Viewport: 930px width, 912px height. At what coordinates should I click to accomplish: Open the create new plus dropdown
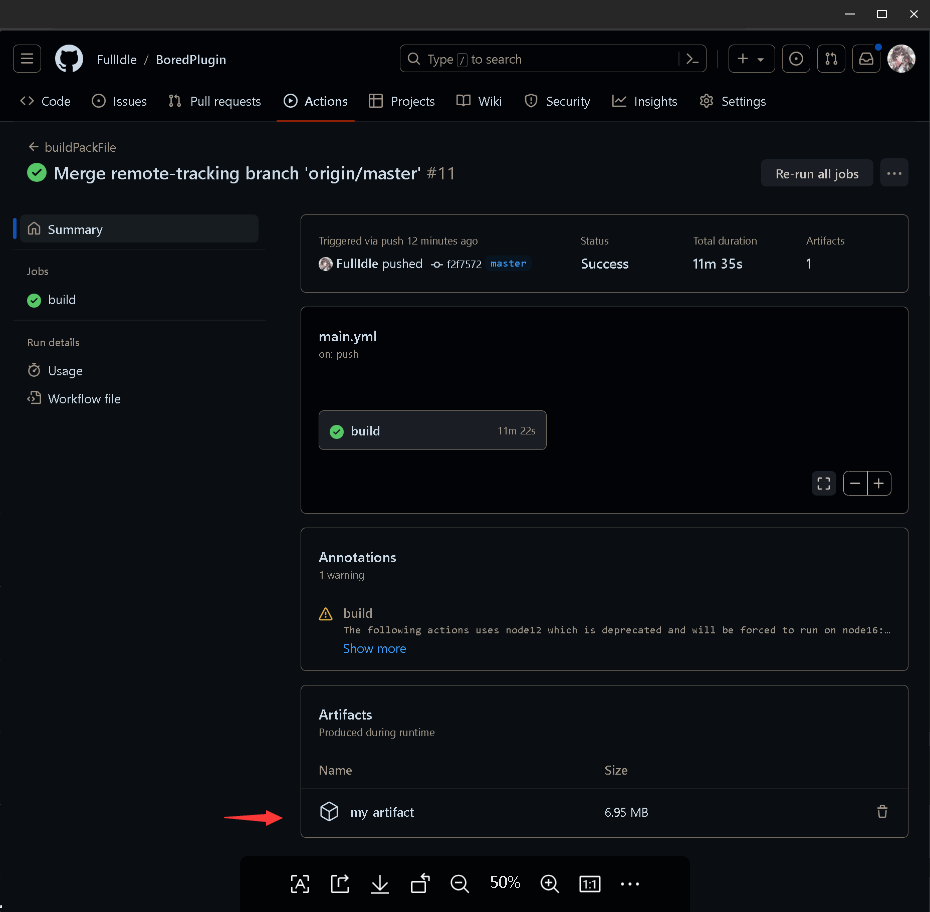[x=751, y=59]
